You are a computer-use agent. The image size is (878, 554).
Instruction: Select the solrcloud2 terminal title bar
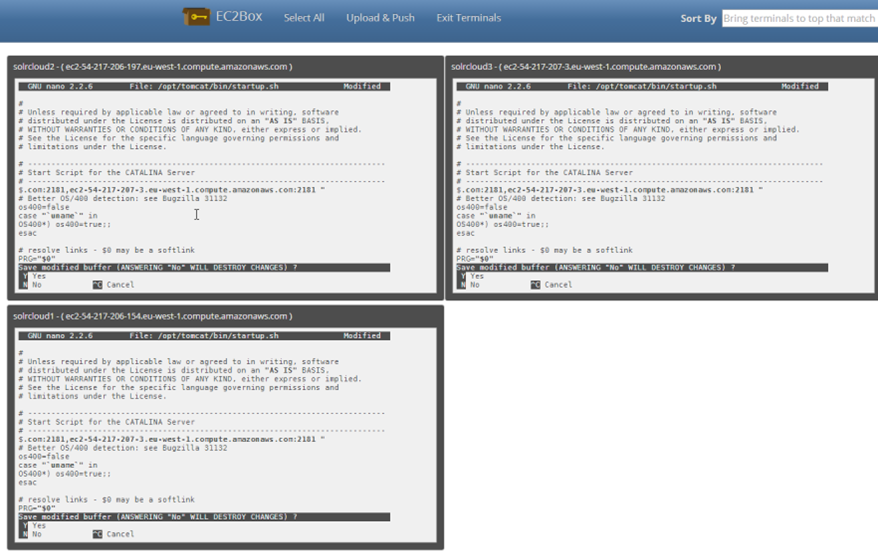(225, 67)
